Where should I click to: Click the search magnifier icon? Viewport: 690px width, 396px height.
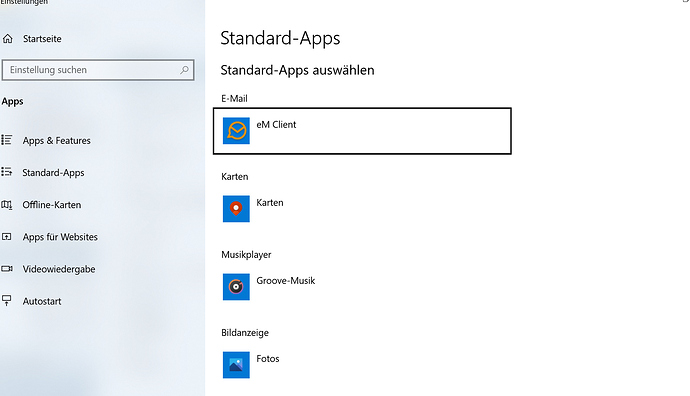184,70
